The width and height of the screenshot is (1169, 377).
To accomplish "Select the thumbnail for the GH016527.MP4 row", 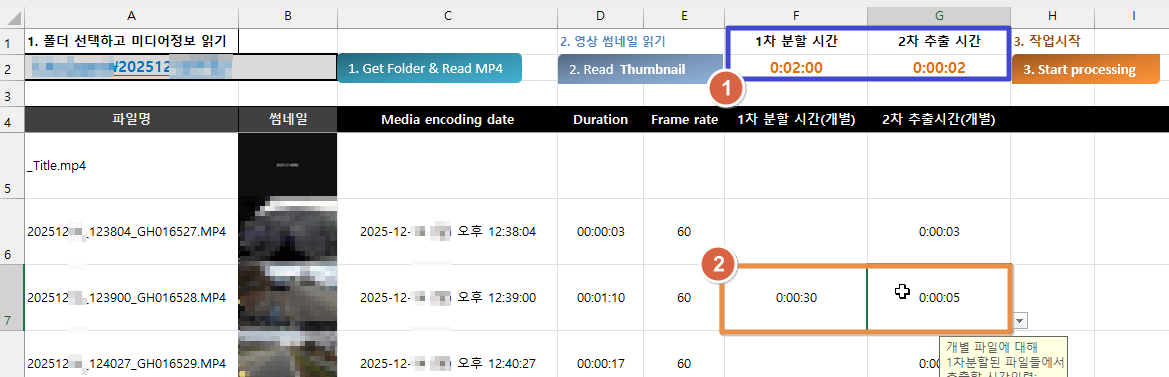I will tap(288, 231).
